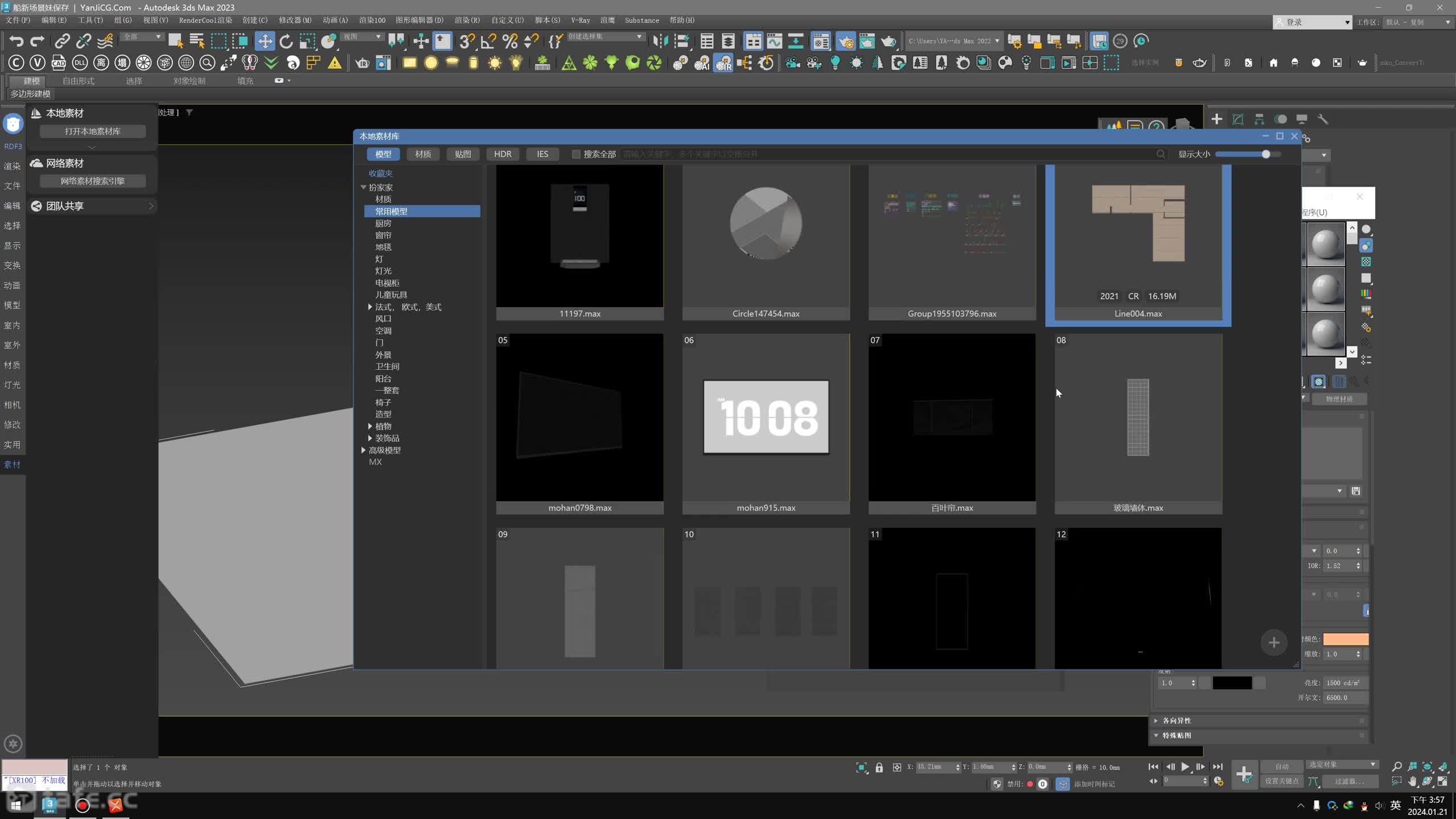
Task: Click the selection lock toggle icon
Action: (879, 767)
